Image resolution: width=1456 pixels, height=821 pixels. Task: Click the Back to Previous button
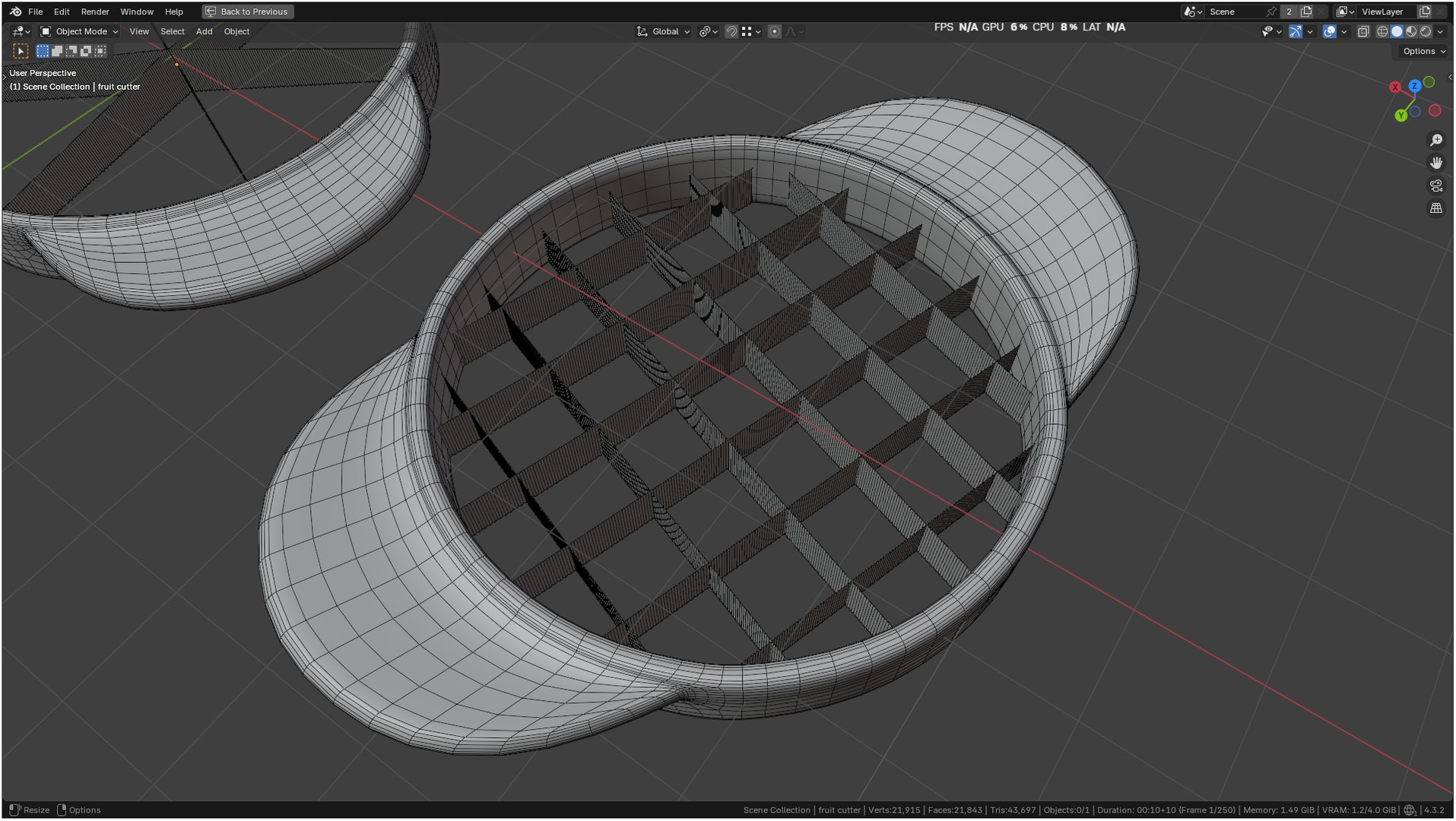click(247, 11)
